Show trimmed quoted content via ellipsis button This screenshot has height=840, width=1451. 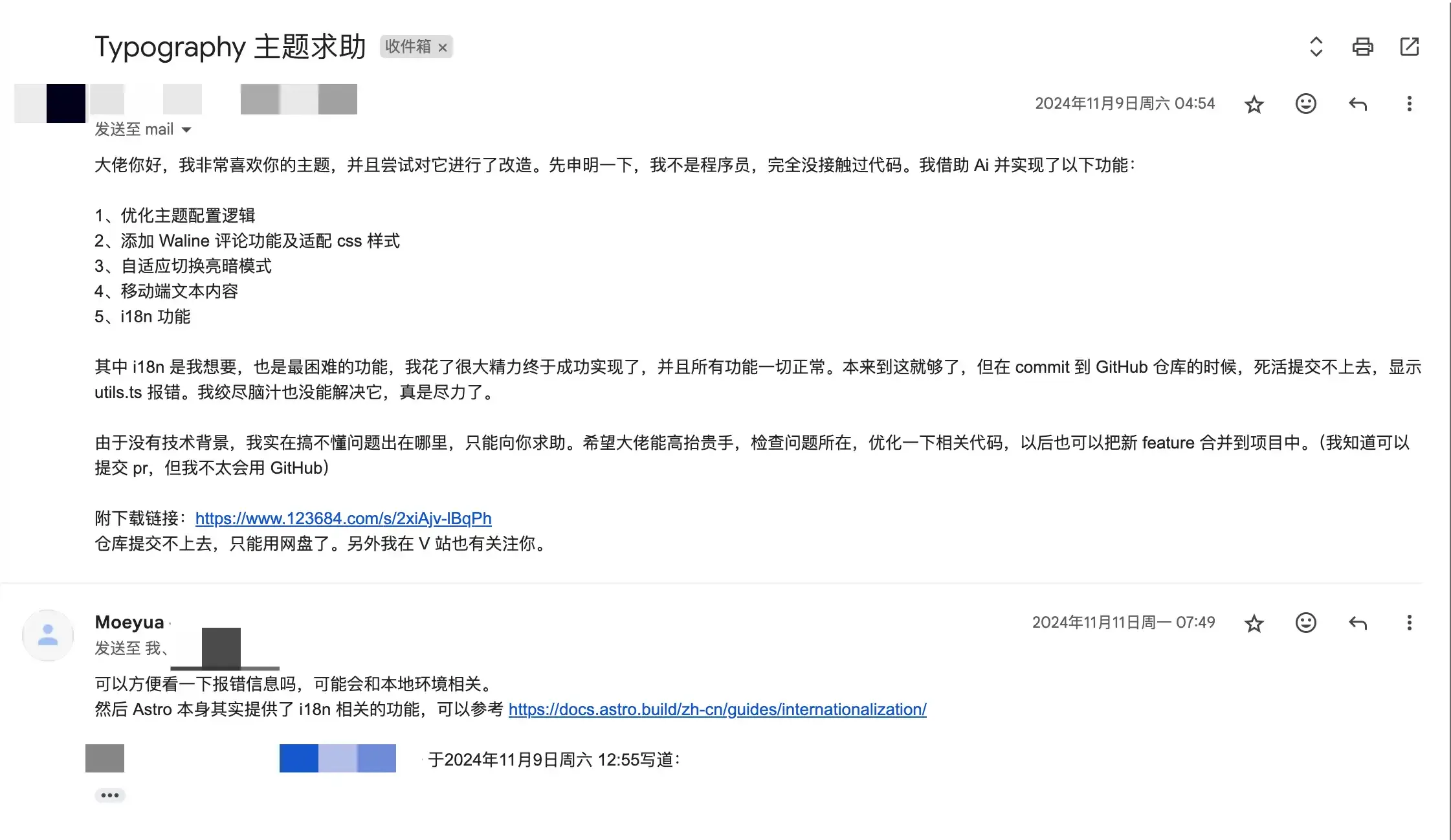point(109,794)
